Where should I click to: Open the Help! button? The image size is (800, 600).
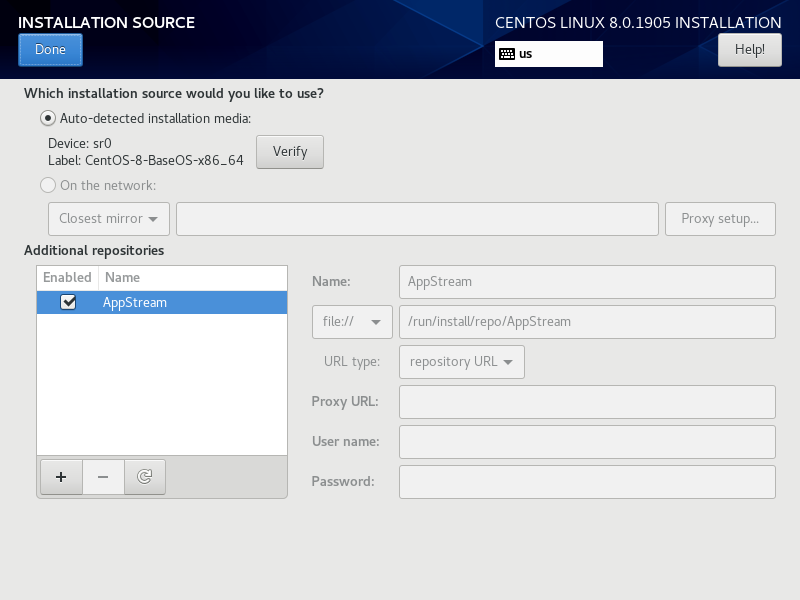pyautogui.click(x=749, y=50)
